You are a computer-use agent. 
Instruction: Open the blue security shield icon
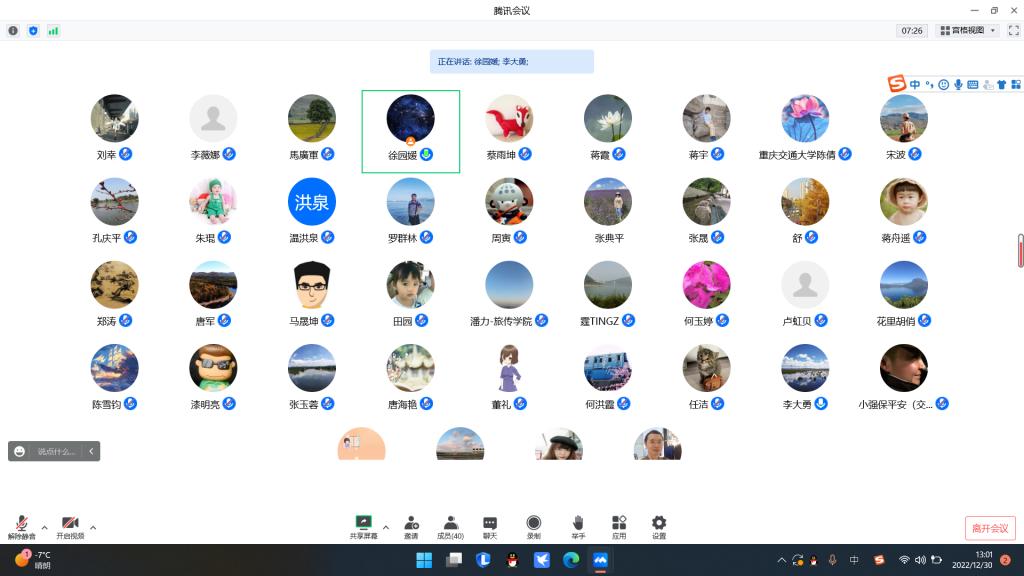(33, 31)
